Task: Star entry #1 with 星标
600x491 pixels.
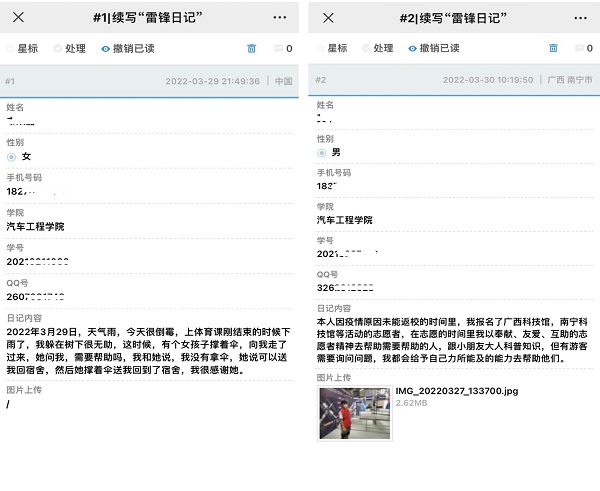Action: click(x=24, y=48)
